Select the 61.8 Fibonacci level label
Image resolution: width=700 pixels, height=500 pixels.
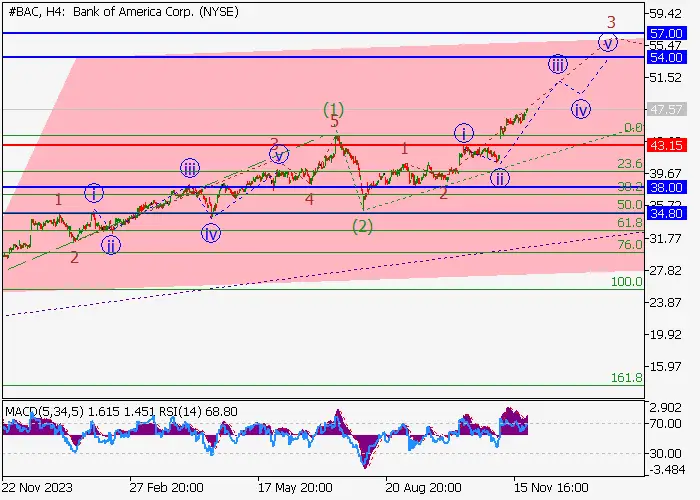coord(630,222)
